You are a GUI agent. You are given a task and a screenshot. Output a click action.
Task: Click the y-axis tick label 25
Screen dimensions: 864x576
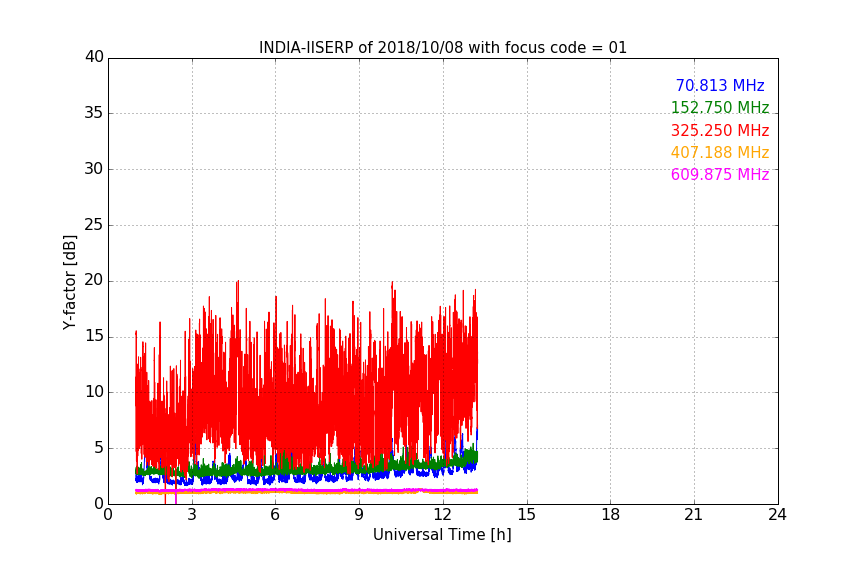[x=94, y=225]
